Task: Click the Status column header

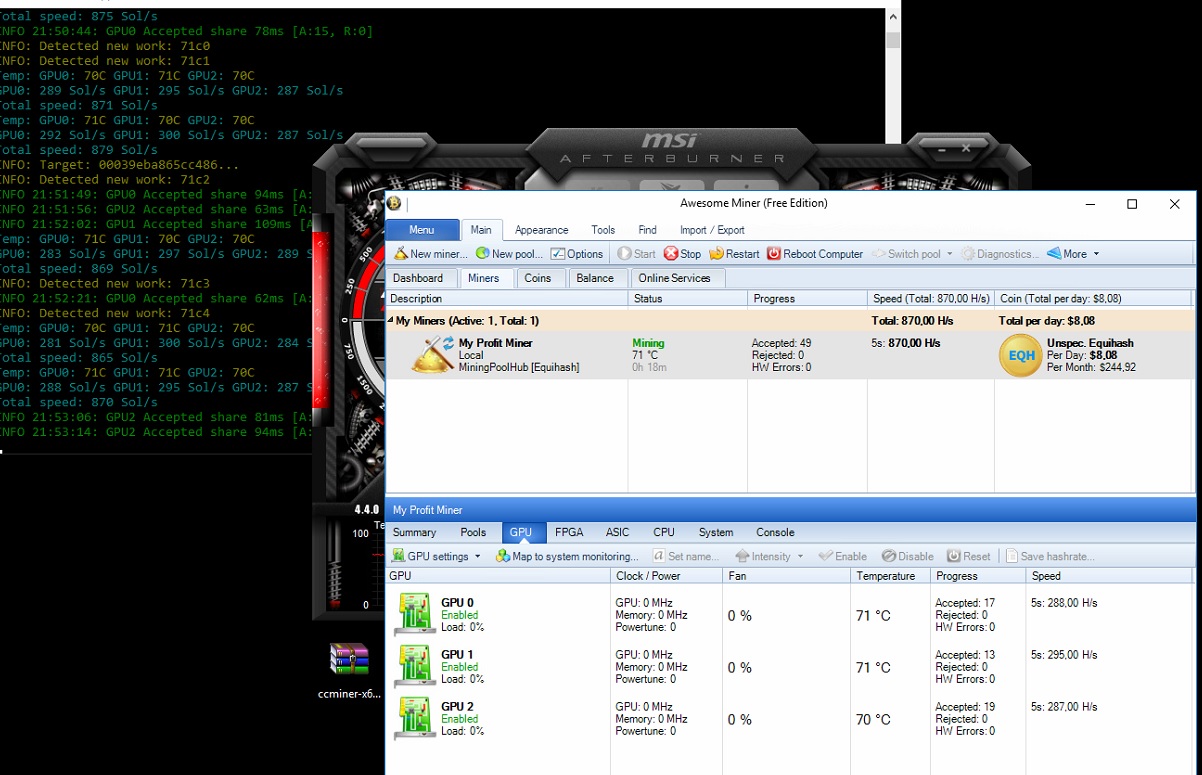Action: coord(688,298)
